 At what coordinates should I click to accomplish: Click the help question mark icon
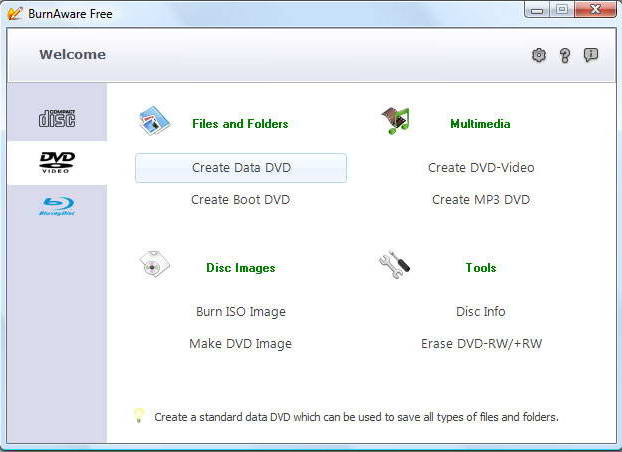tap(565, 56)
